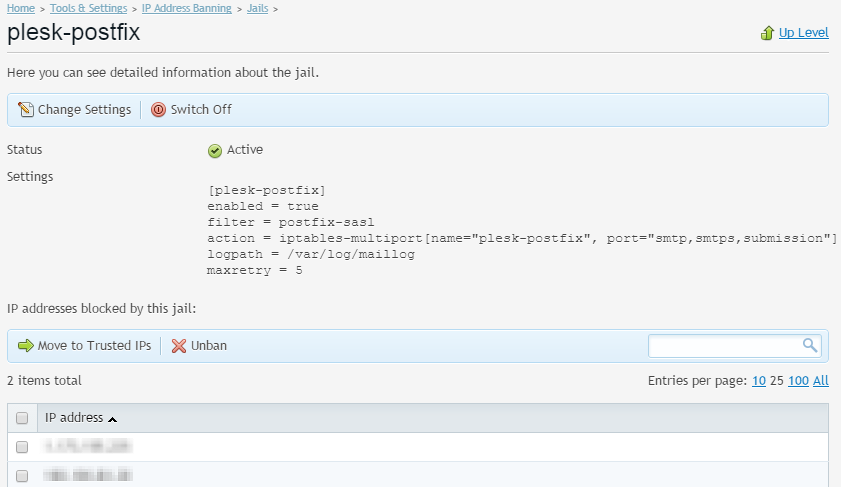Image resolution: width=841 pixels, height=487 pixels.
Task: Show 10 entries per page
Action: click(759, 381)
